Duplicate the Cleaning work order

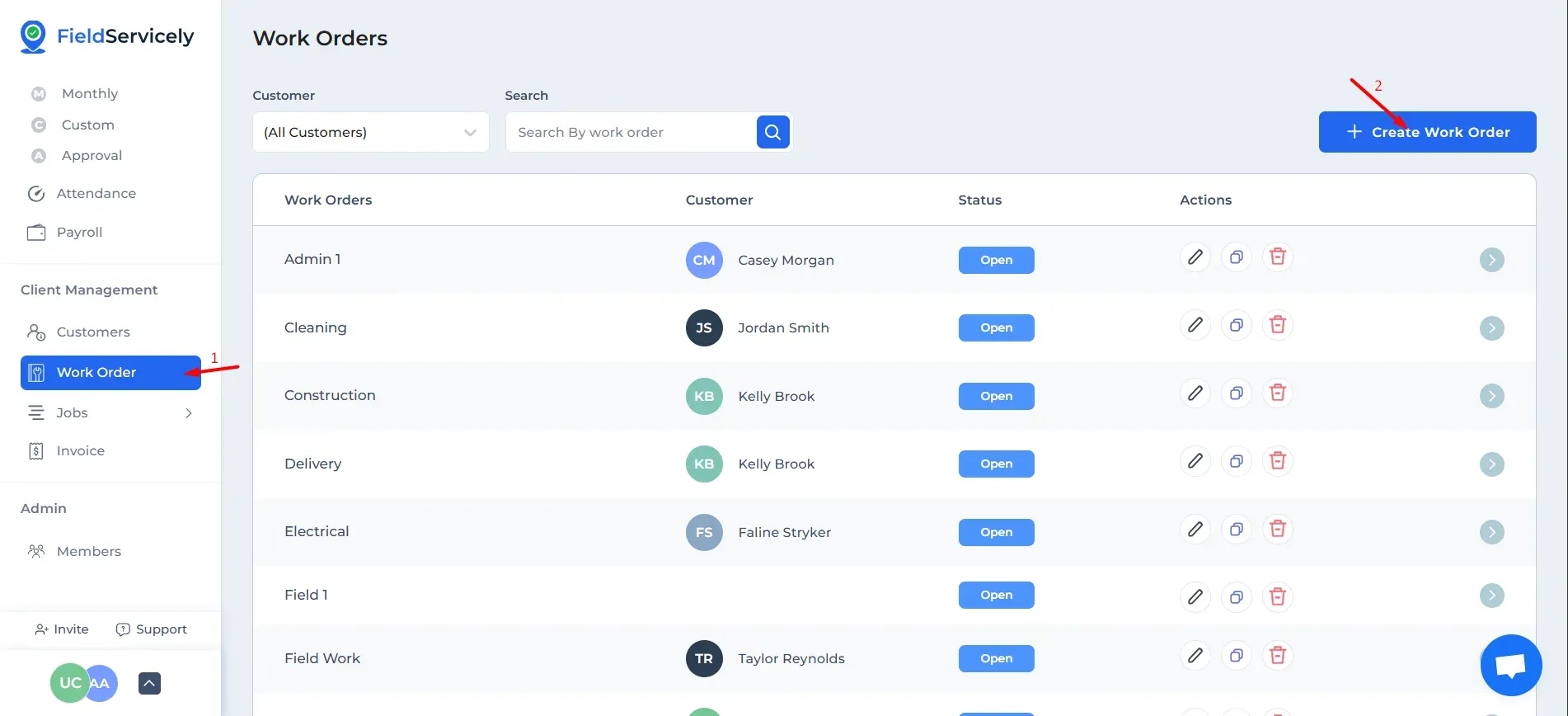(x=1236, y=326)
